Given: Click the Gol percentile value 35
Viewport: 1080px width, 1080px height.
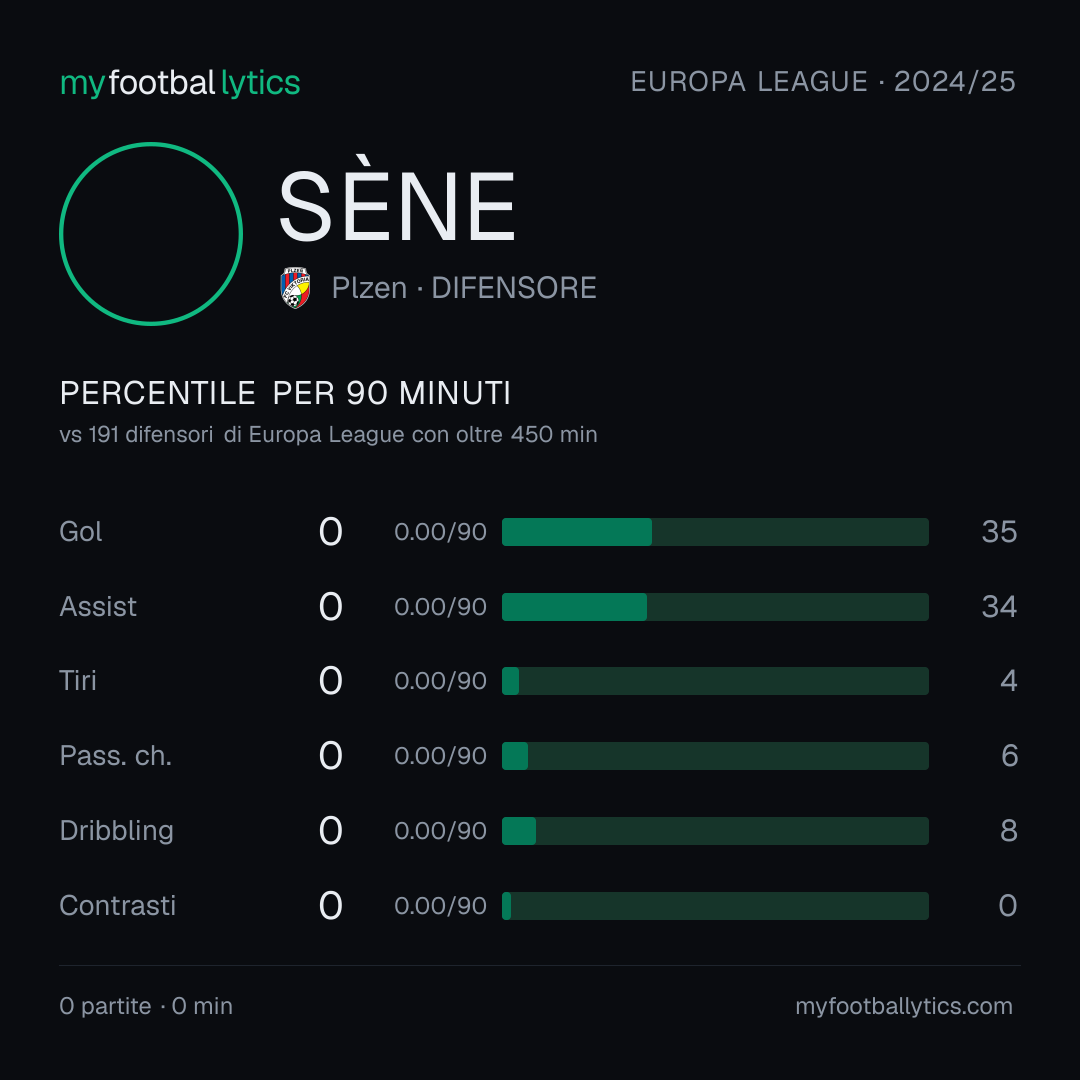Looking at the screenshot, I should (999, 532).
